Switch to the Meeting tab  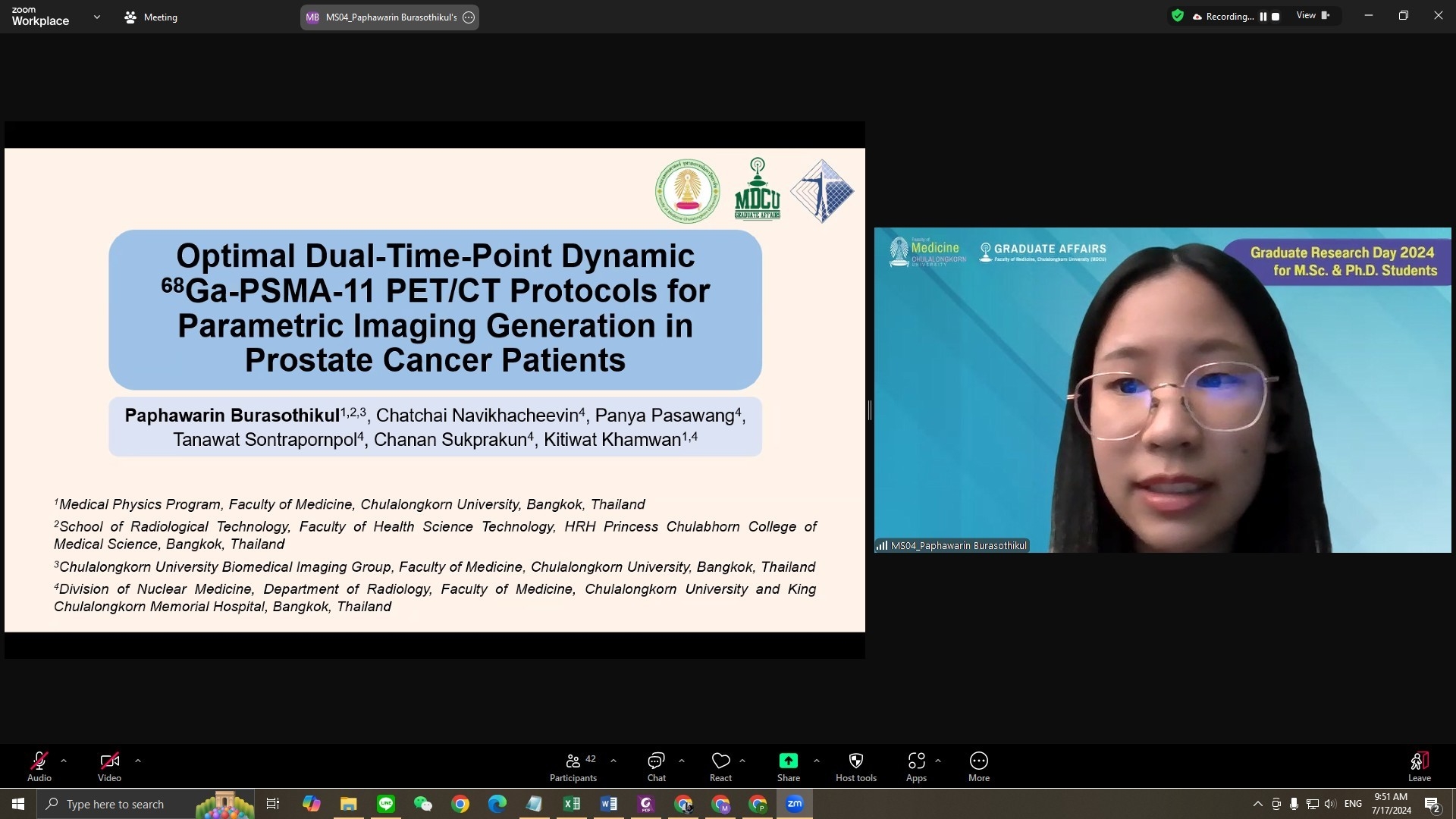[151, 17]
